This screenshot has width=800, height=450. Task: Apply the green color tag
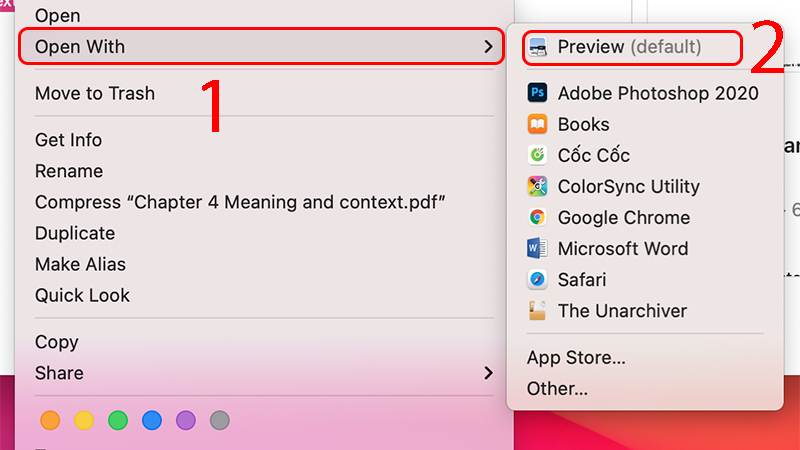(118, 420)
